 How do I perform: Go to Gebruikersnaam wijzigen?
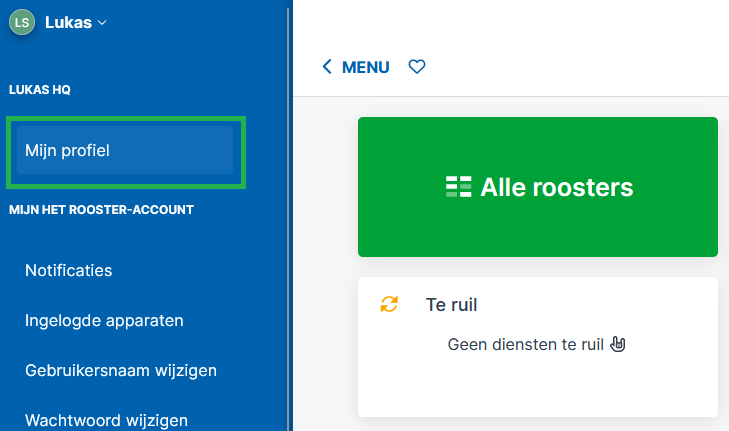coord(121,370)
